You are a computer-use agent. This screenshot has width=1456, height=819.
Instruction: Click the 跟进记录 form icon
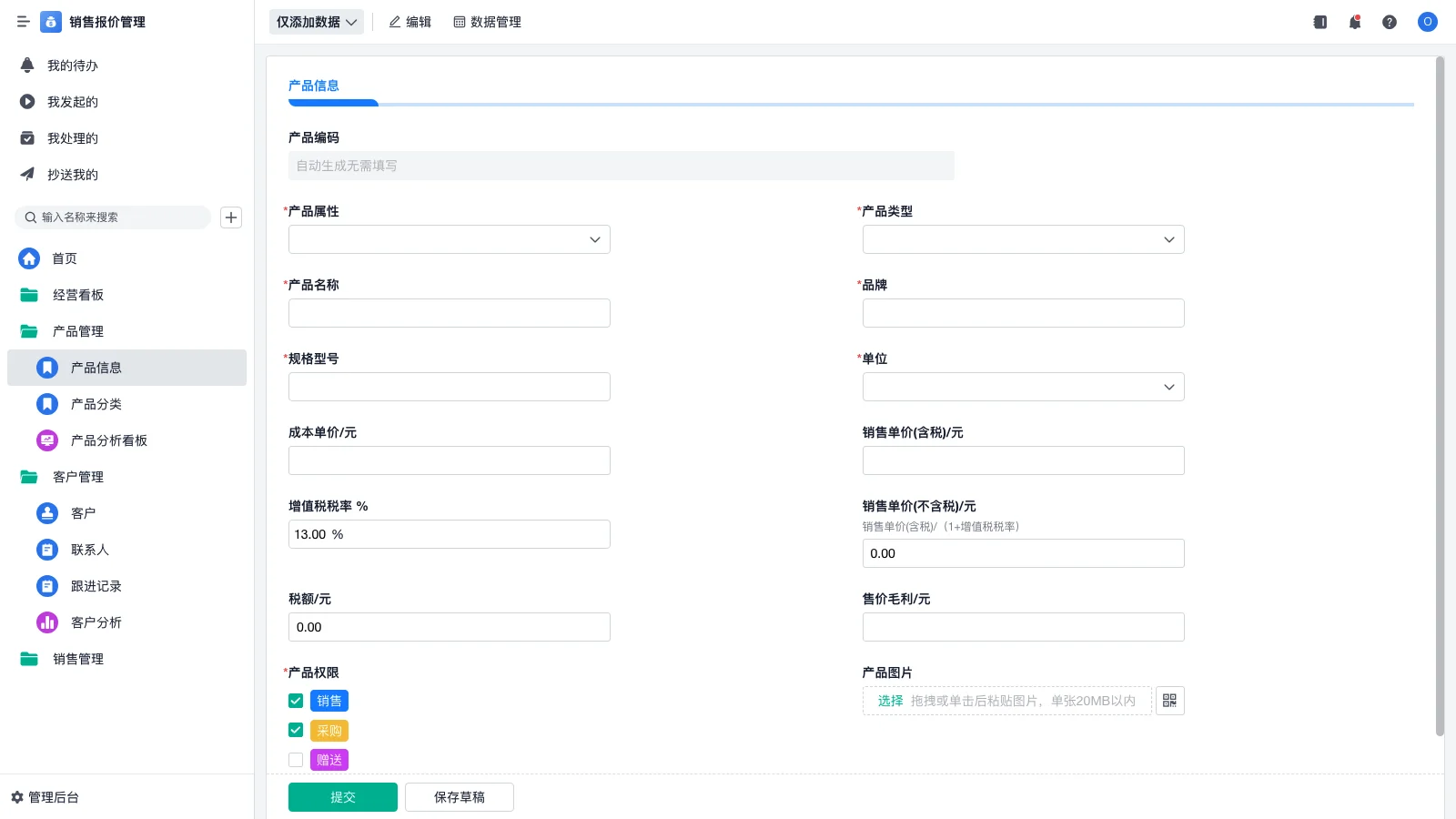pos(47,586)
